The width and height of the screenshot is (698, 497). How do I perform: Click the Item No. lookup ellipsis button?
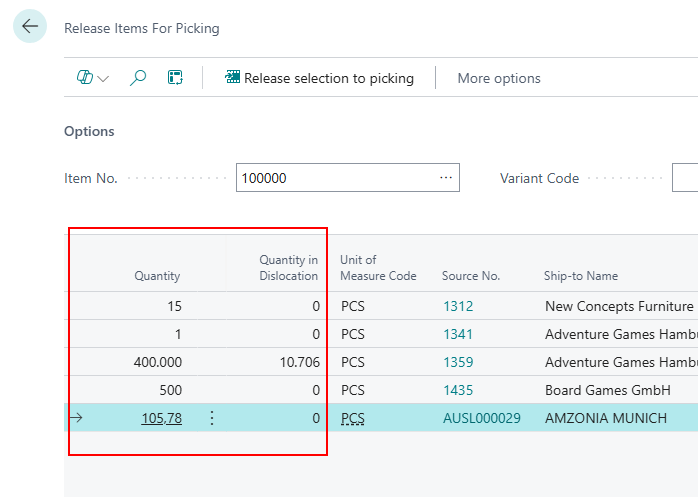click(x=446, y=178)
